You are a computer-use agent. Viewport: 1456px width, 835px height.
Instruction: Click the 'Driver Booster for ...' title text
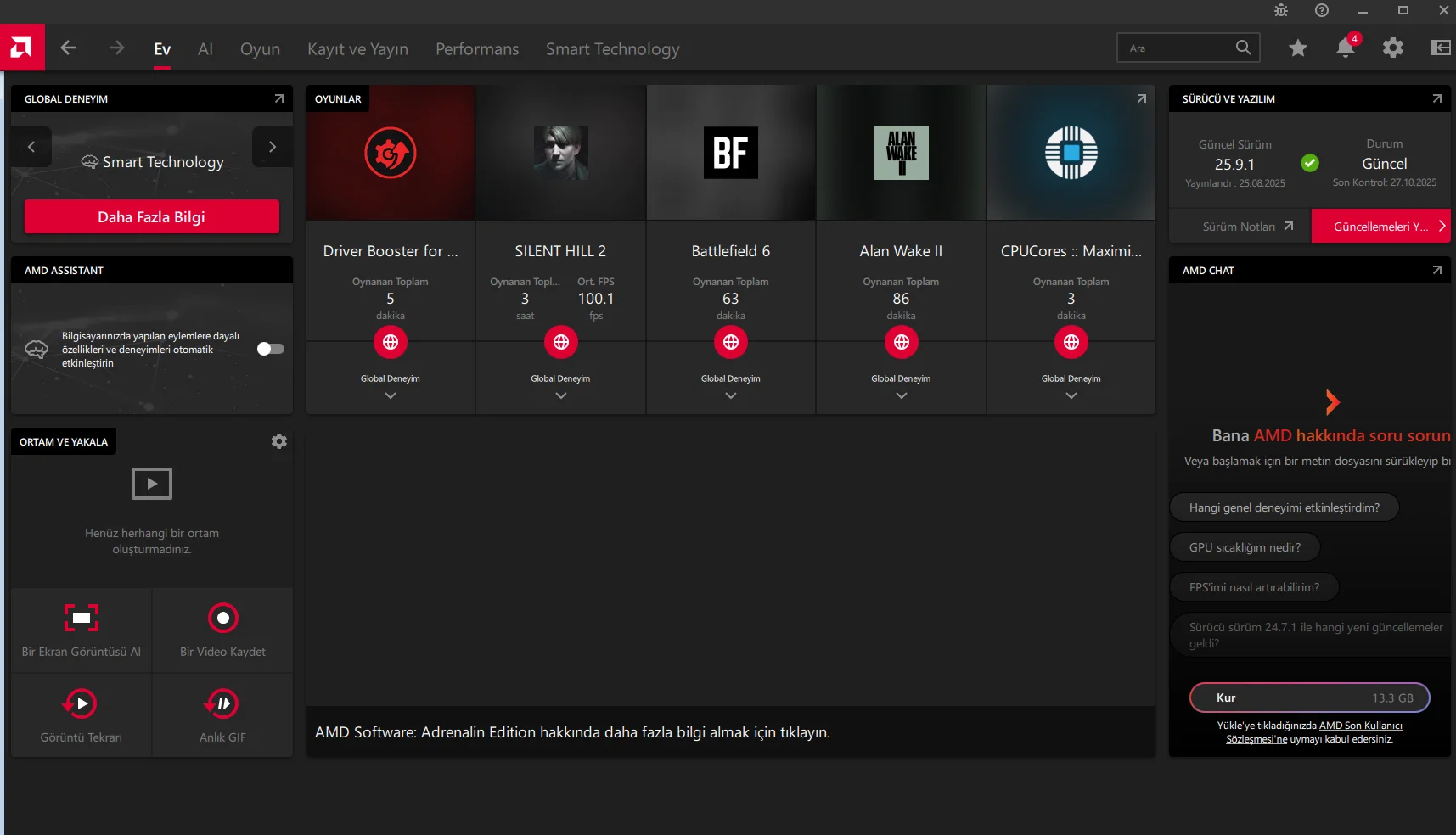tap(391, 251)
